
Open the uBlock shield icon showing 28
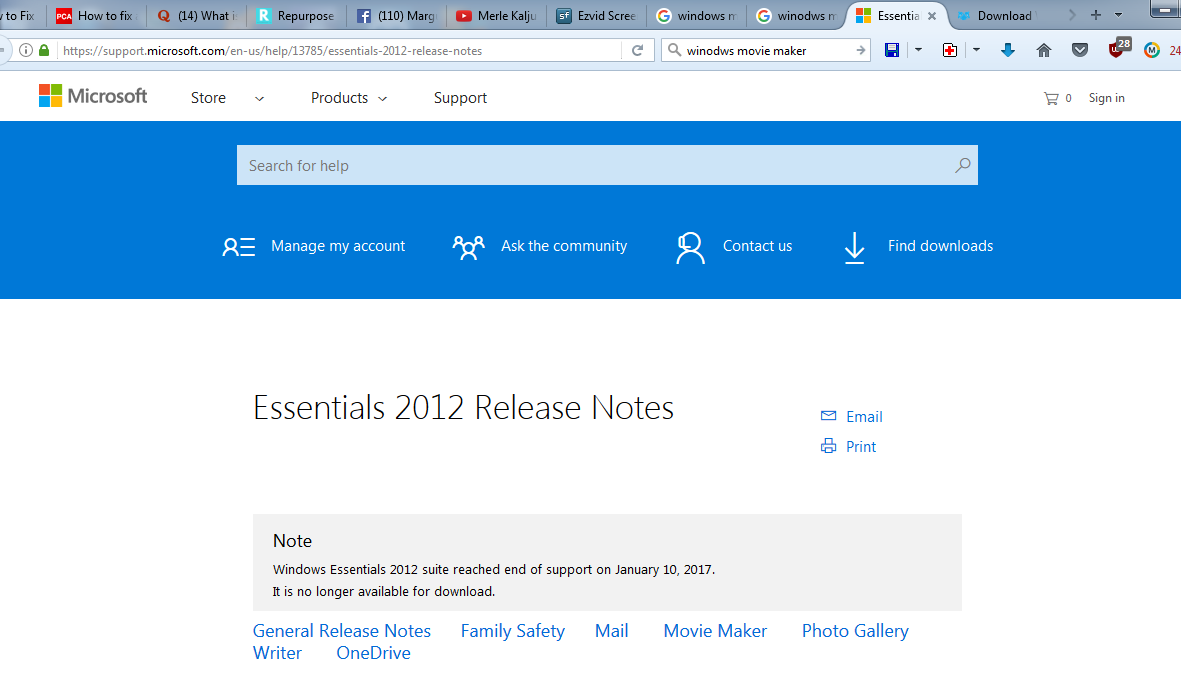click(1118, 49)
